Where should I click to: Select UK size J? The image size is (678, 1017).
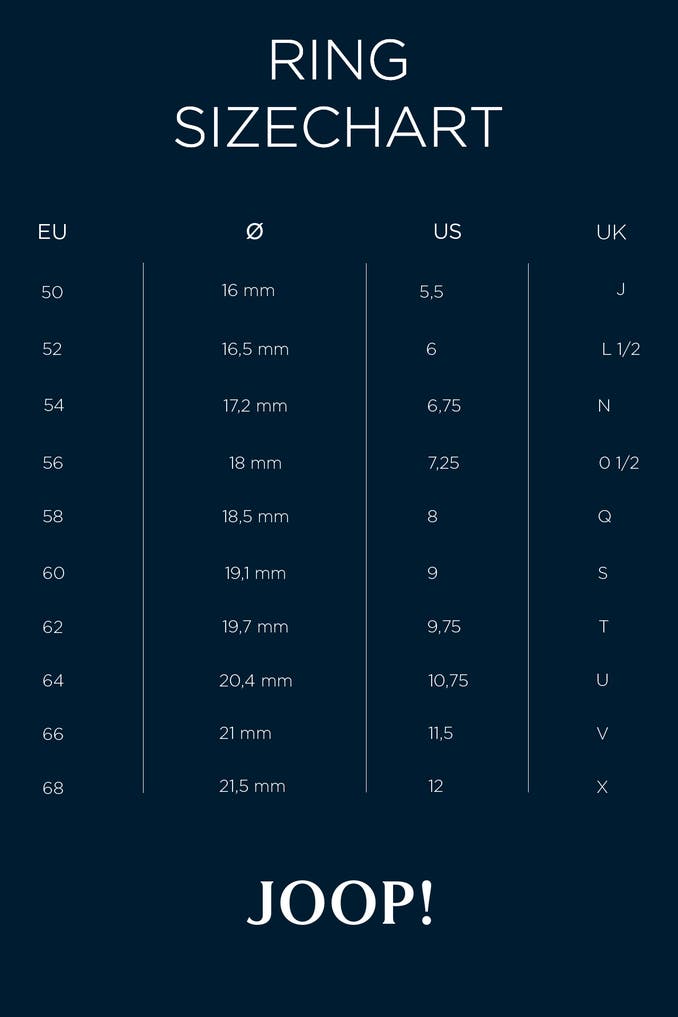point(621,289)
